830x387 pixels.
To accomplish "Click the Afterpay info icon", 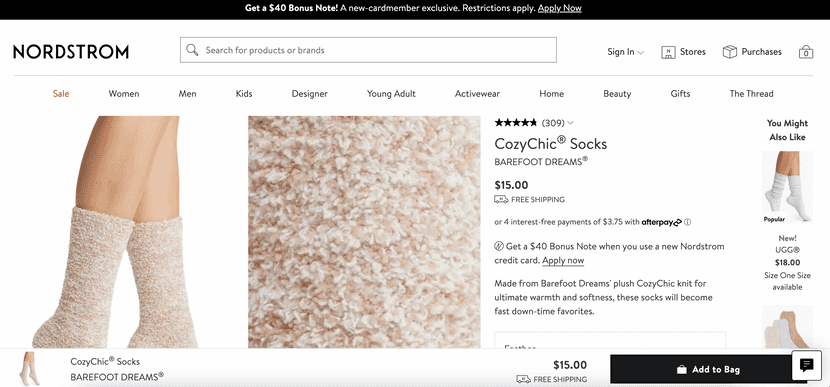I will click(x=687, y=222).
